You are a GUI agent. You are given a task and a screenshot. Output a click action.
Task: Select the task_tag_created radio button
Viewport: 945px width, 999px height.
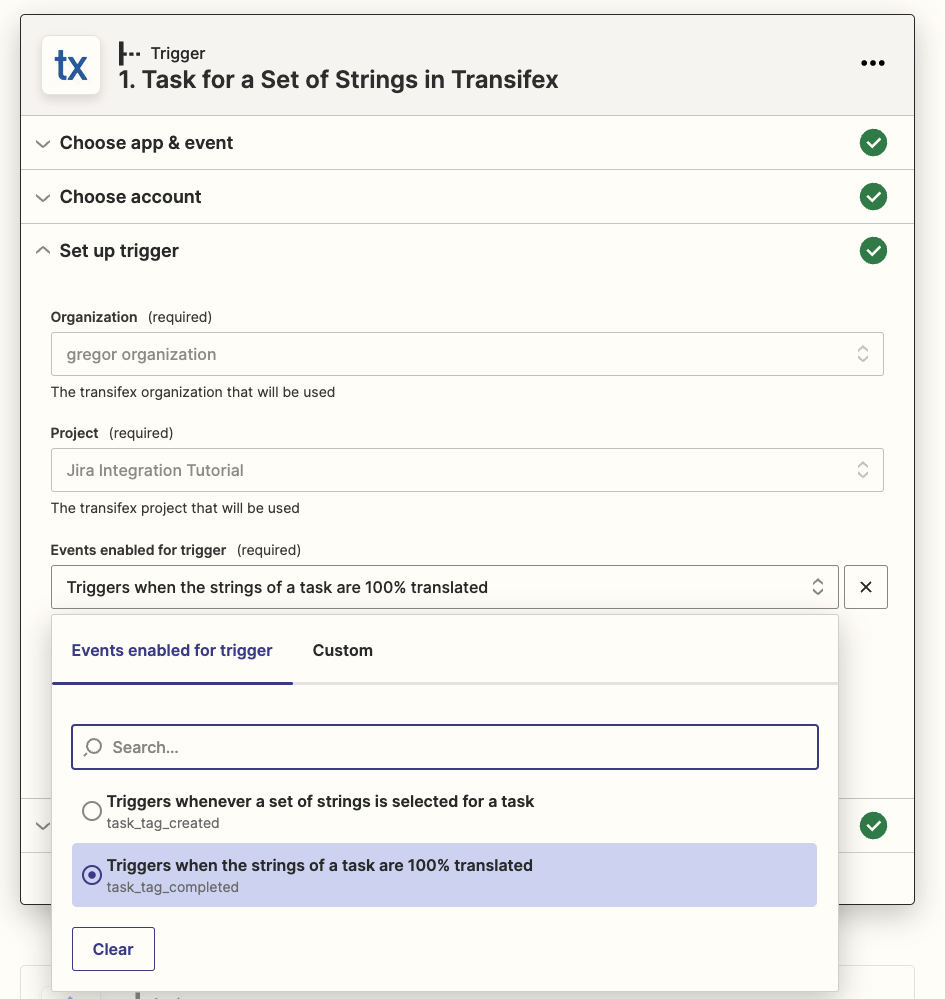click(x=92, y=811)
